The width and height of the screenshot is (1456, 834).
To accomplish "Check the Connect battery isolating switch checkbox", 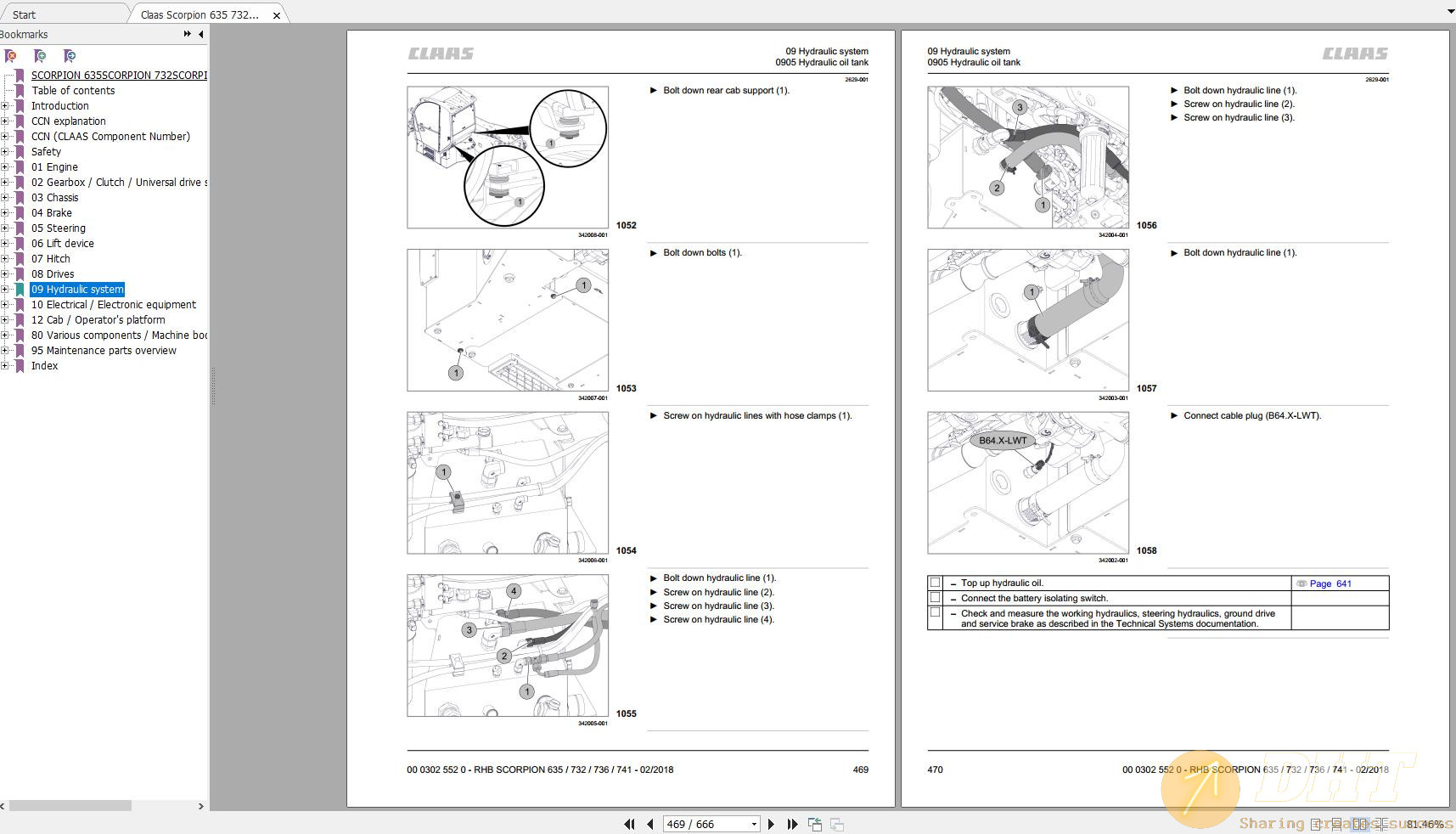I will click(935, 598).
